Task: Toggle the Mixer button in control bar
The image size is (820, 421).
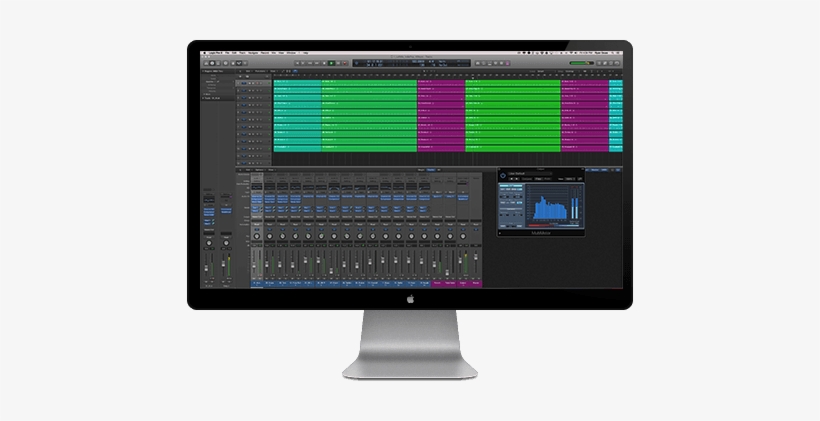Action: 239,63
